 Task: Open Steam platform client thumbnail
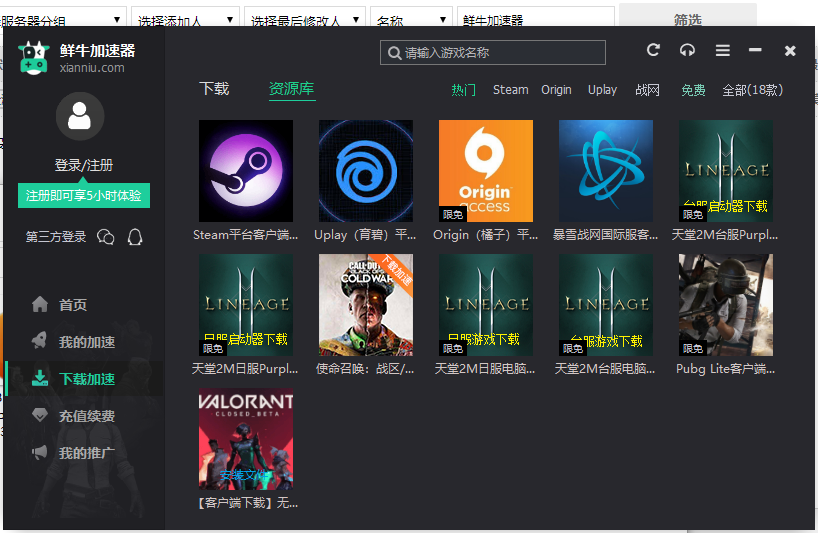(246, 171)
